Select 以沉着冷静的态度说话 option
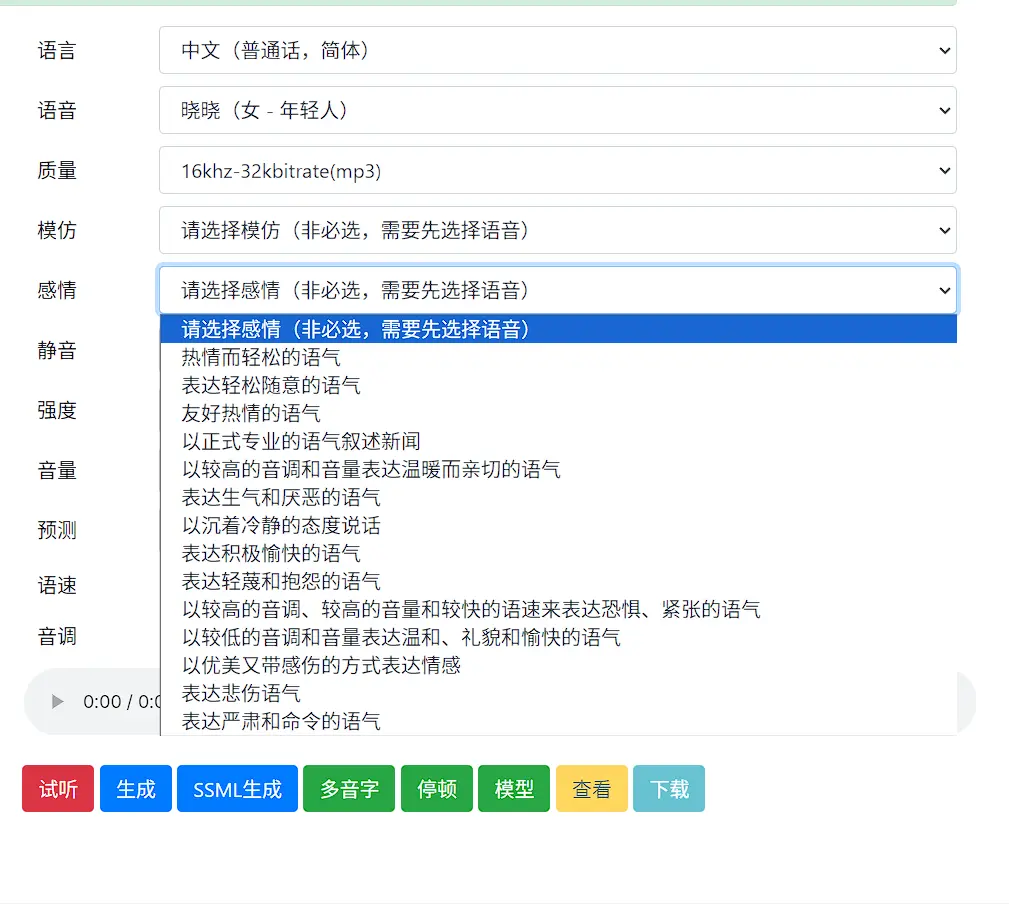 point(281,525)
